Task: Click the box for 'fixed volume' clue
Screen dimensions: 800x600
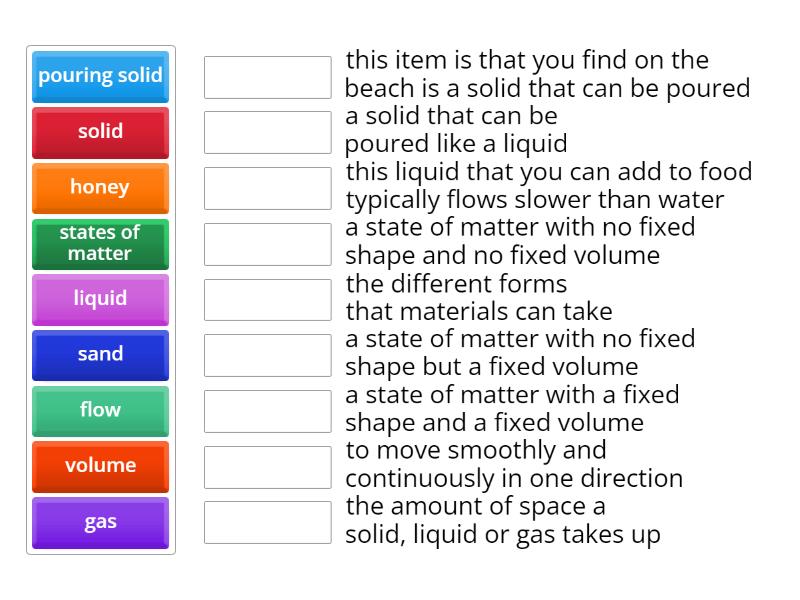Action: (x=266, y=355)
